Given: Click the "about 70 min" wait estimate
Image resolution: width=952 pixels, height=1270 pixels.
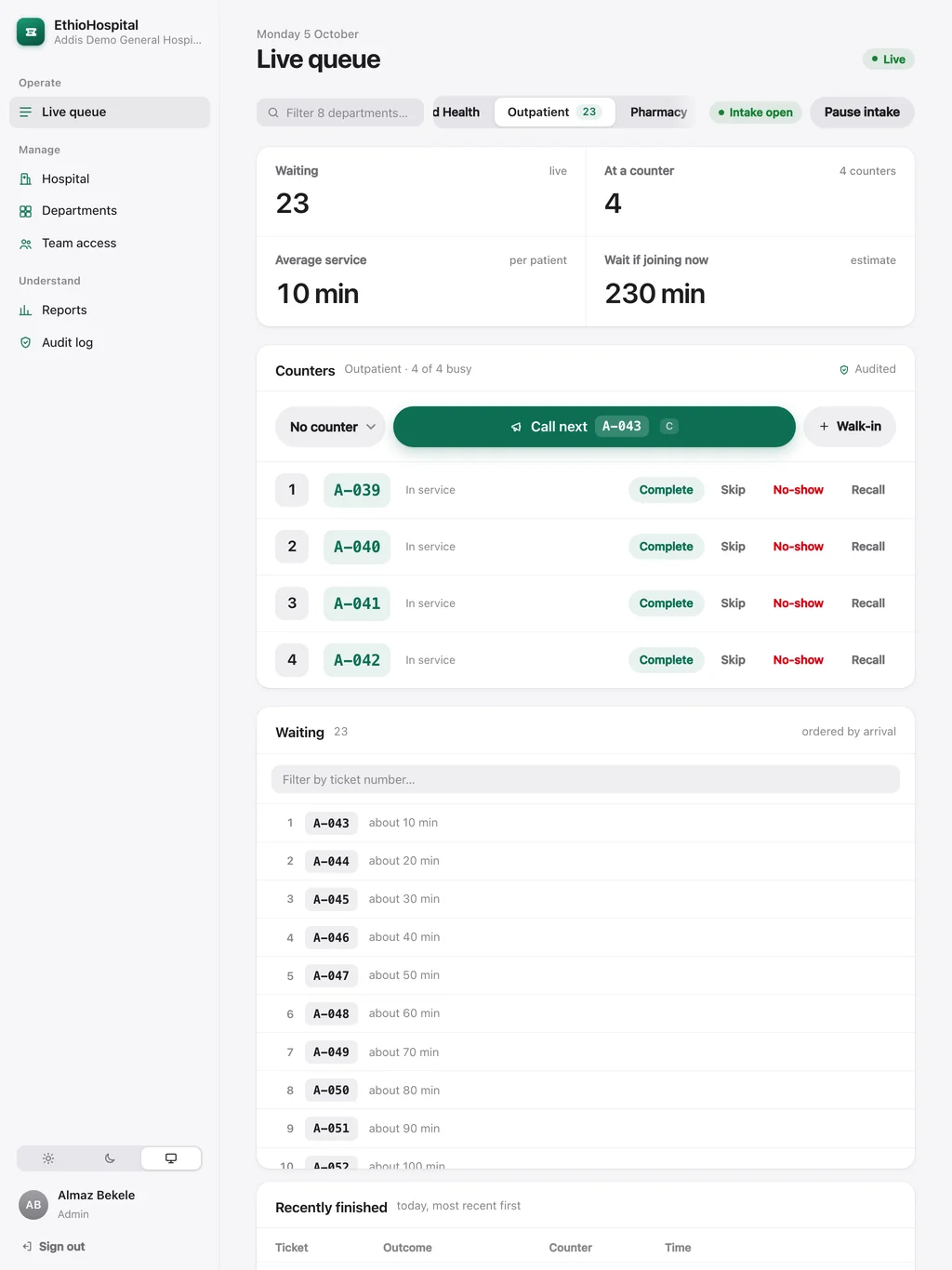Looking at the screenshot, I should tap(403, 1052).
